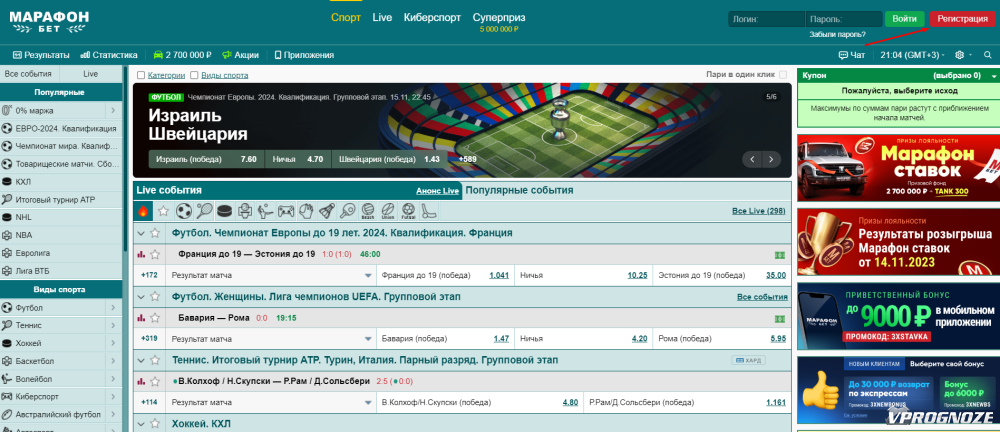Open the search magnifier in the top bar
Viewport: 1000px width, 432px height.
988,55
